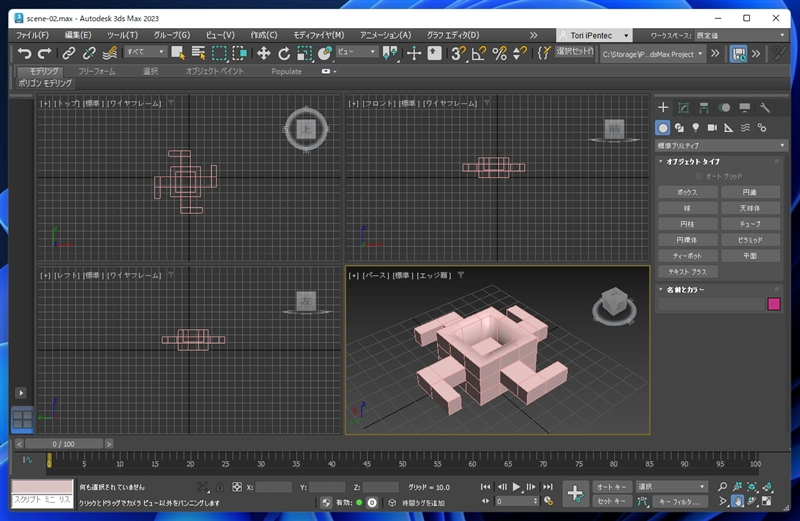
Task: Toggle 3D Snaps in toolbar
Action: tap(458, 53)
